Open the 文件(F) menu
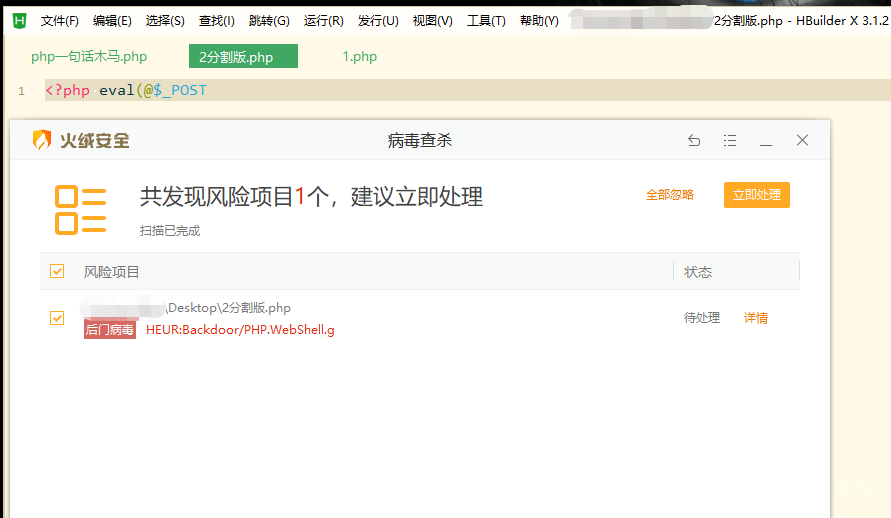This screenshot has height=518, width=891. (60, 21)
